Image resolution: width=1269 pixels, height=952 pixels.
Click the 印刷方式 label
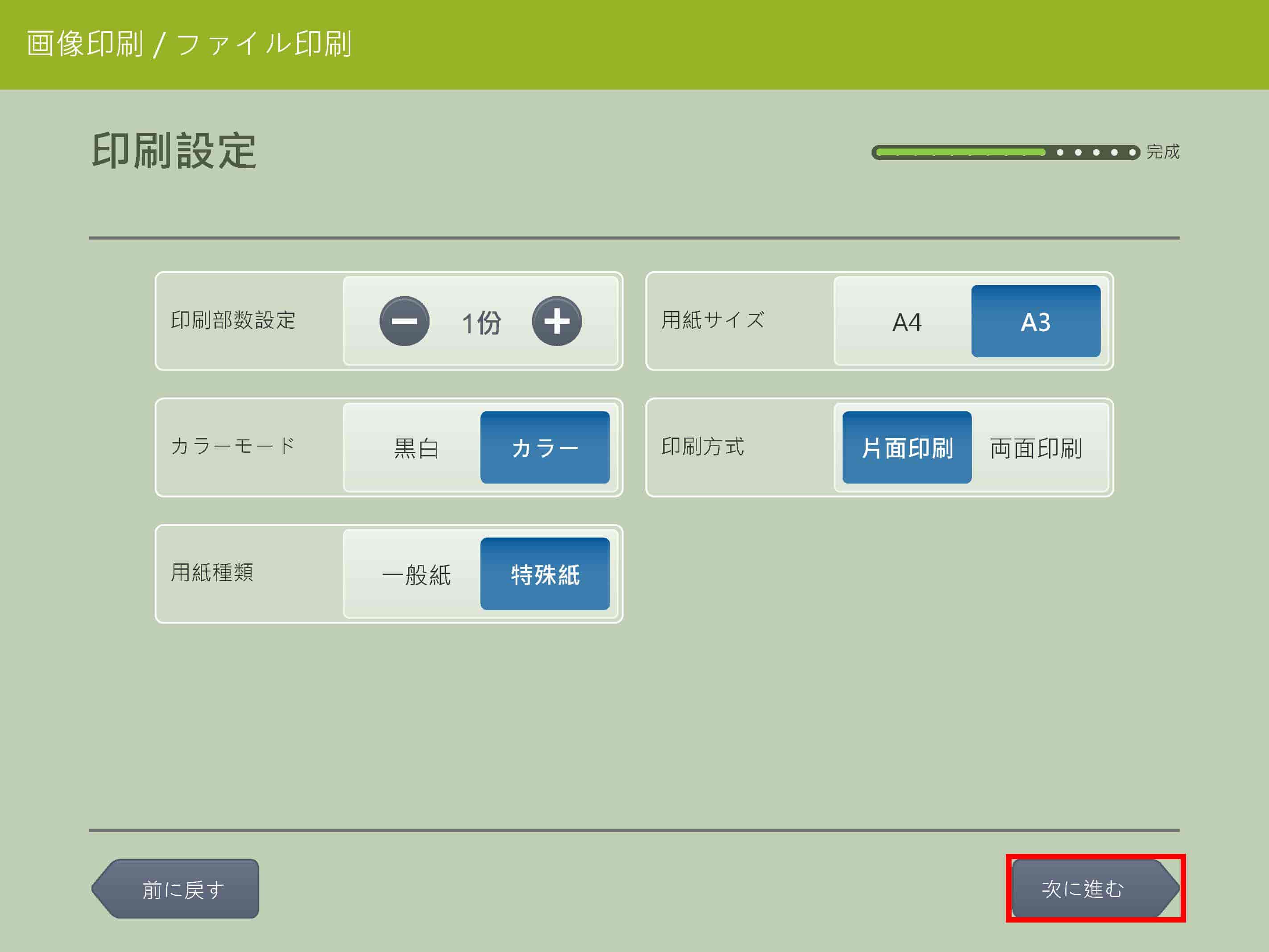[x=703, y=446]
